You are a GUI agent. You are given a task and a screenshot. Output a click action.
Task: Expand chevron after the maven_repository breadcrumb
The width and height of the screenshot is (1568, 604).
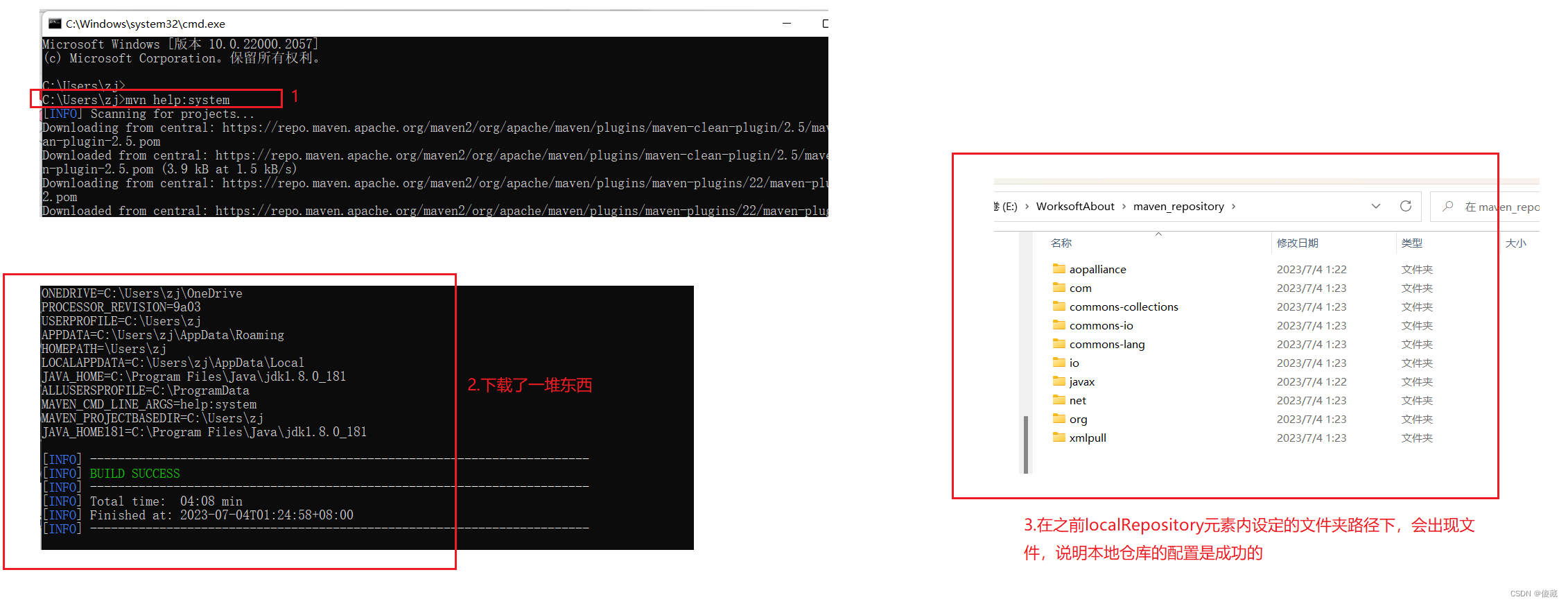tap(1234, 206)
